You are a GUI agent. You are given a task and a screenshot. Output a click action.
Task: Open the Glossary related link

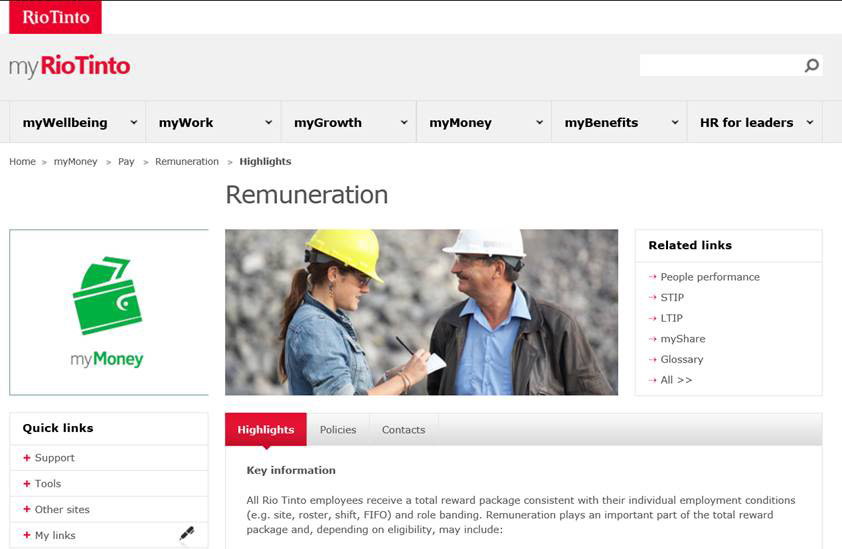tap(681, 359)
